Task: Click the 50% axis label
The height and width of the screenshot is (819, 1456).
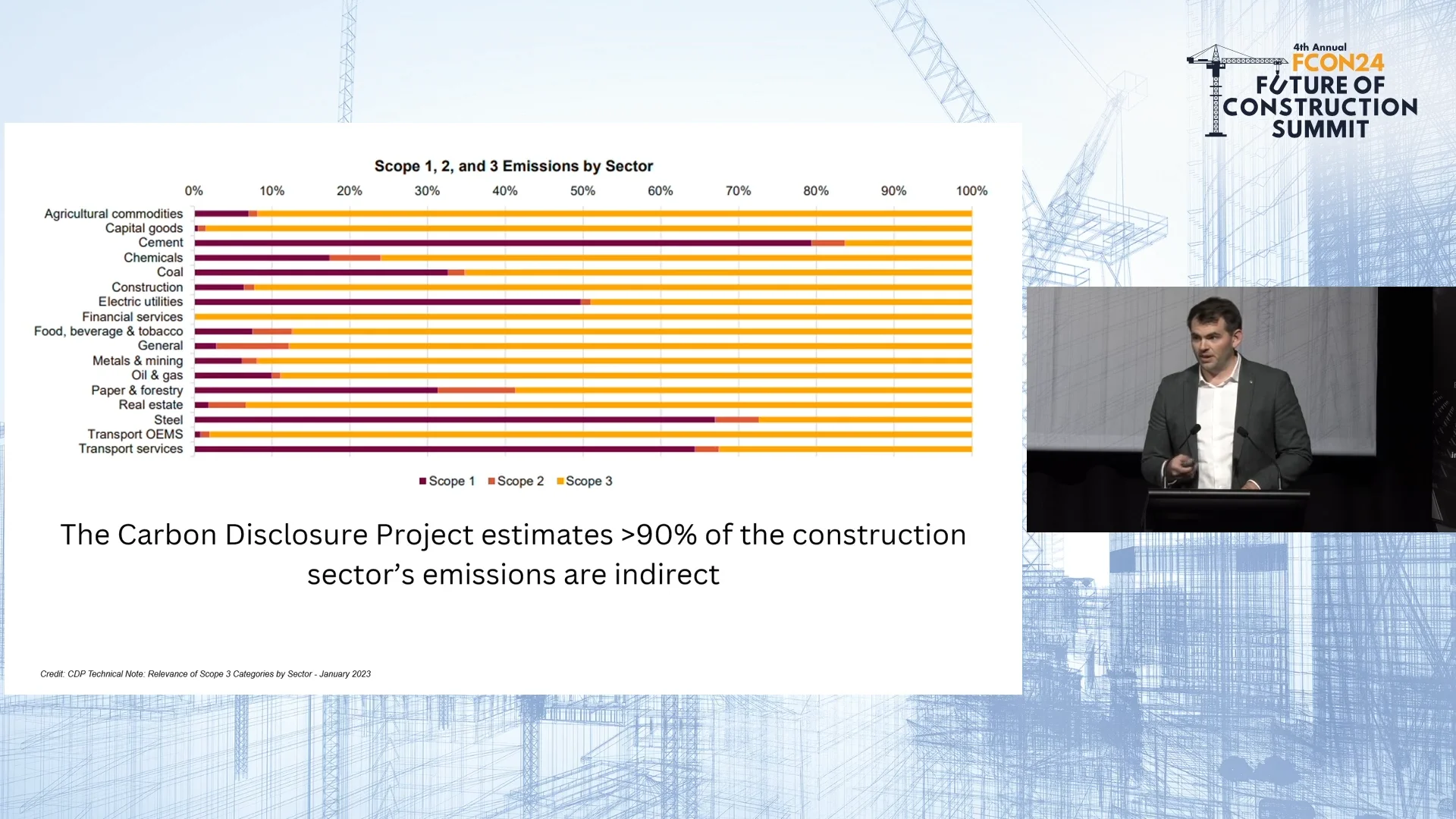Action: (x=582, y=191)
